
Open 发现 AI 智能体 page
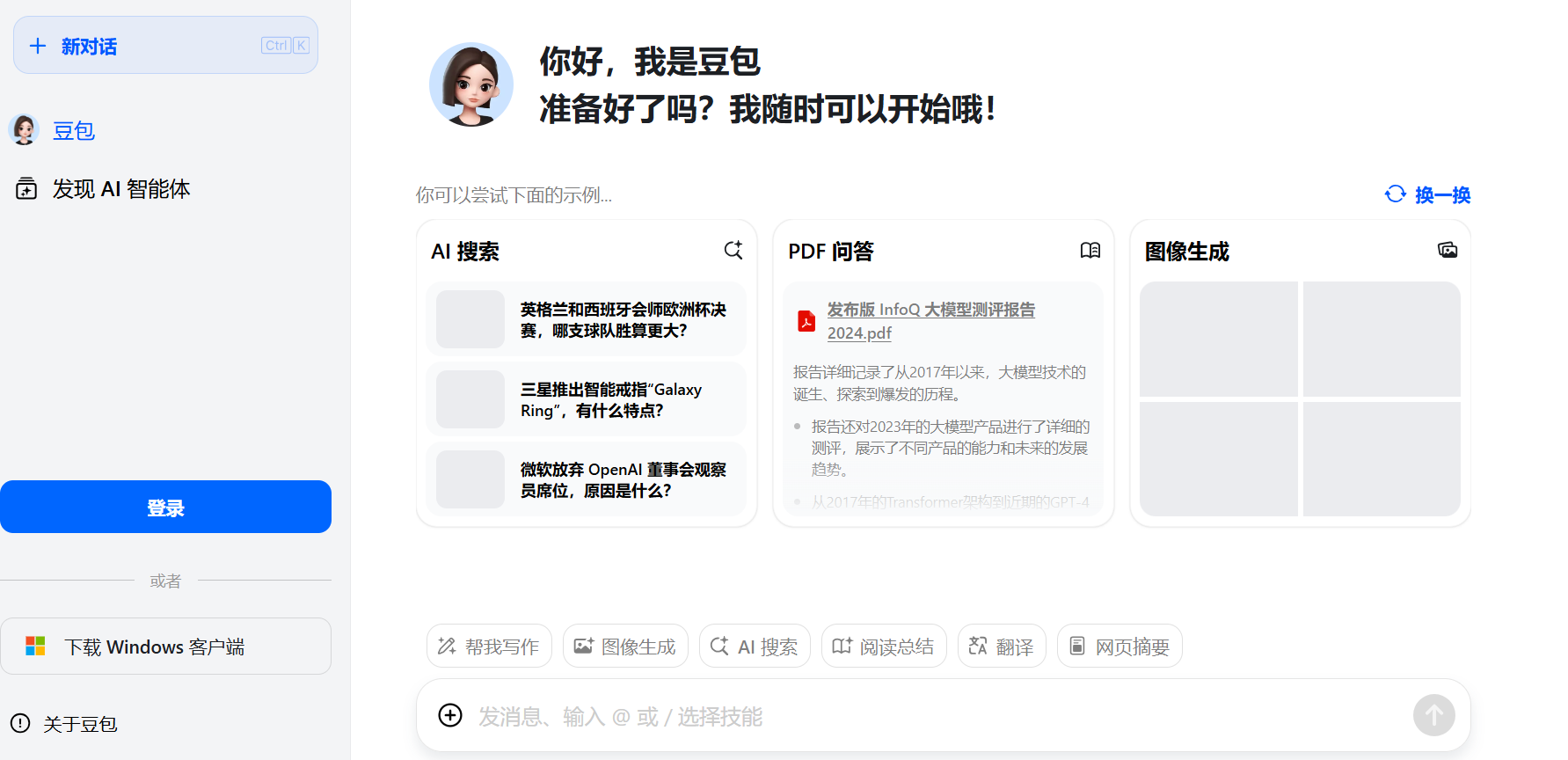121,189
